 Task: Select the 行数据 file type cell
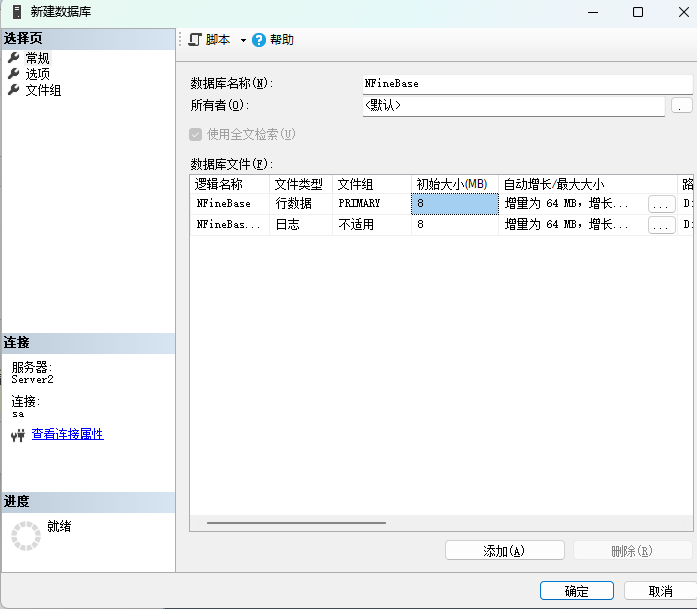(x=301, y=204)
